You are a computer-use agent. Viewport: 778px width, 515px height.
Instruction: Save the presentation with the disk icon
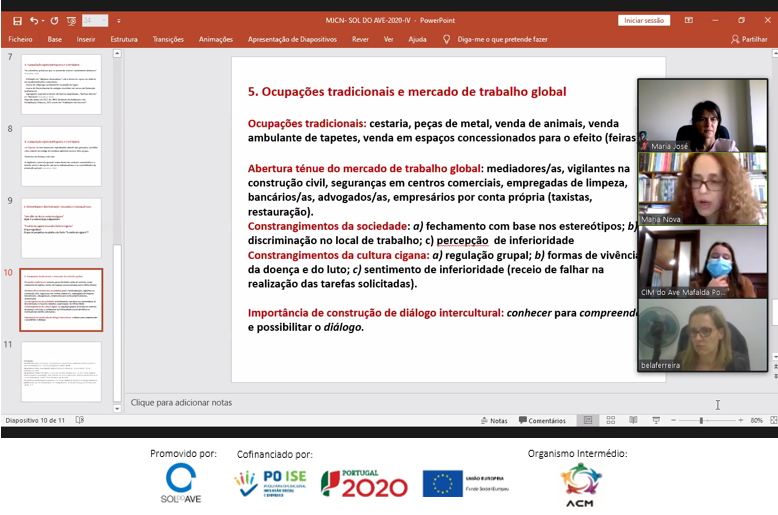tap(17, 21)
